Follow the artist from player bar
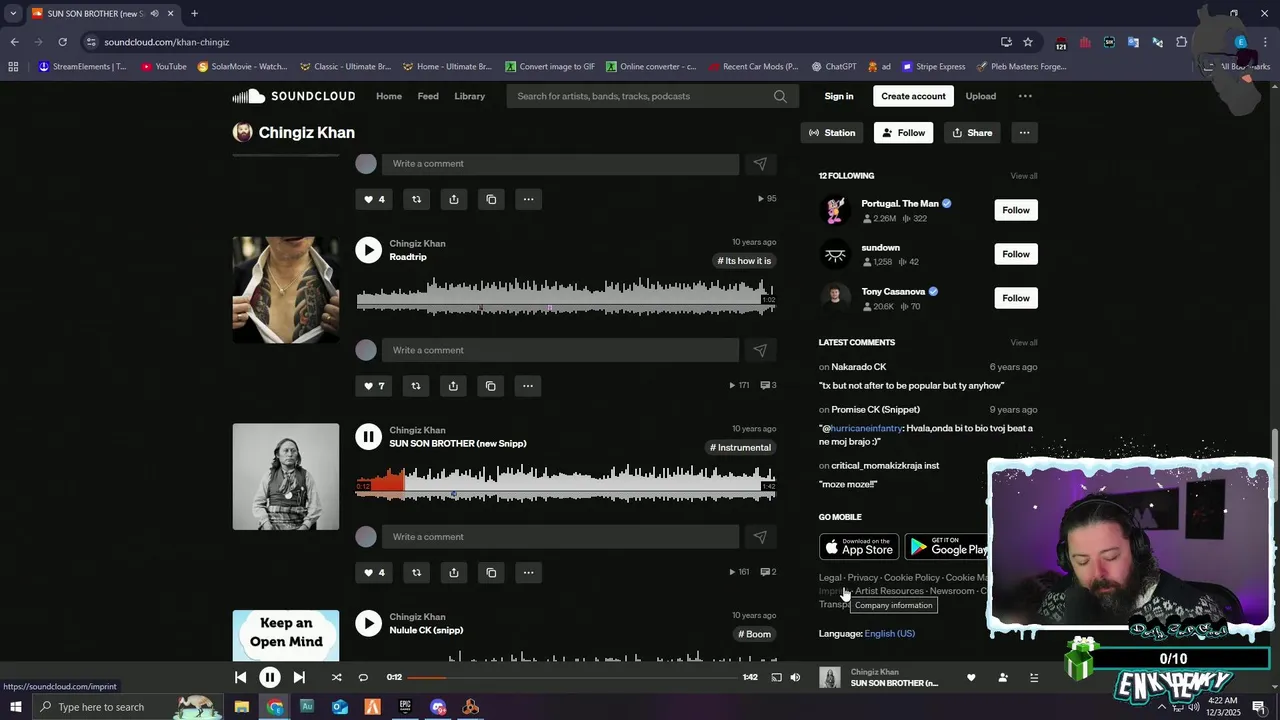This screenshot has height=720, width=1280. pos(1003,677)
